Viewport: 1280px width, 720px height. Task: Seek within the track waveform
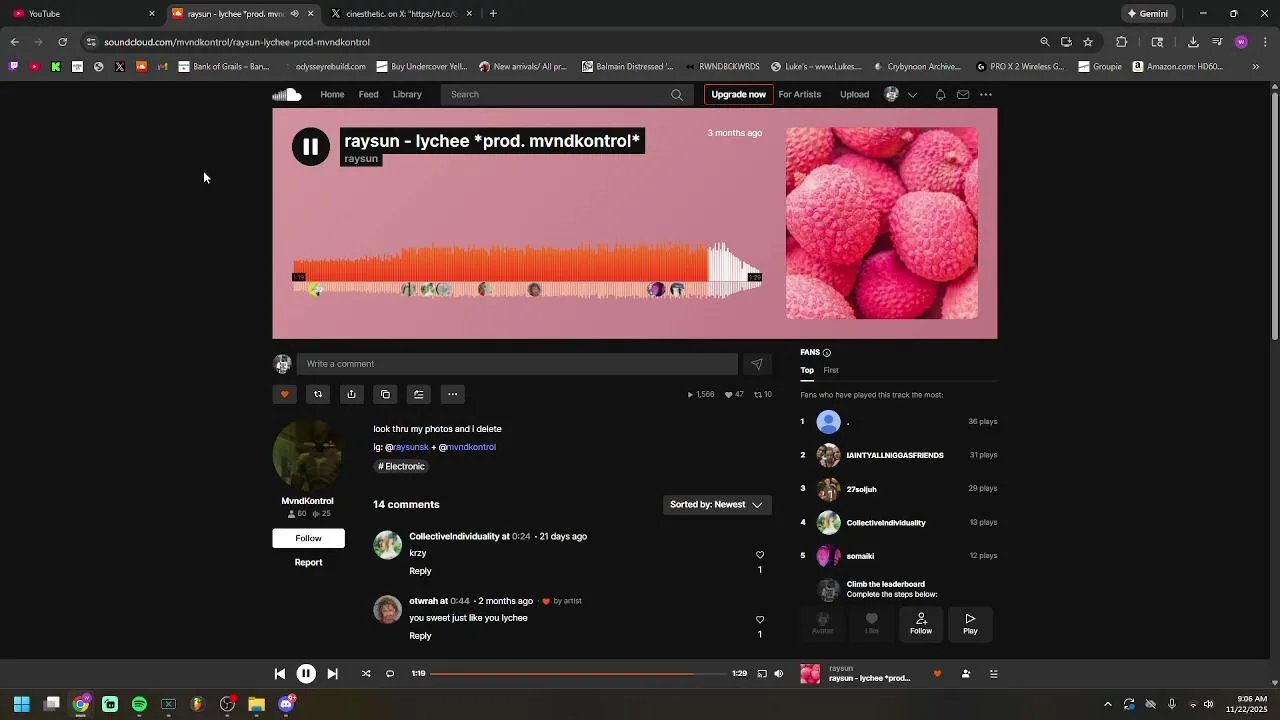[527, 270]
